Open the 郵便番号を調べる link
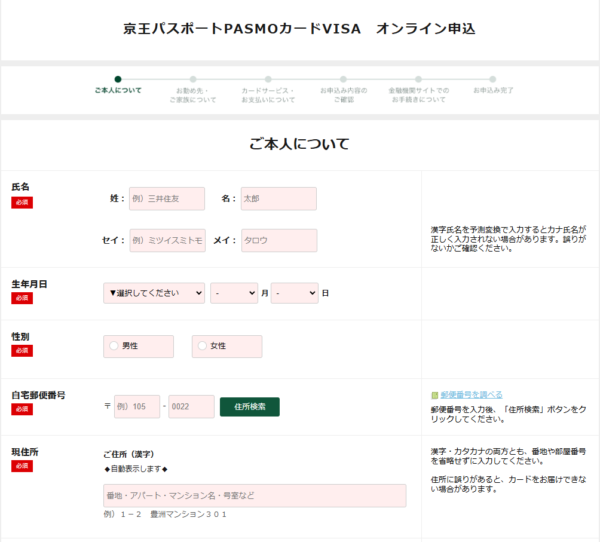The height and width of the screenshot is (542, 600). tap(471, 395)
